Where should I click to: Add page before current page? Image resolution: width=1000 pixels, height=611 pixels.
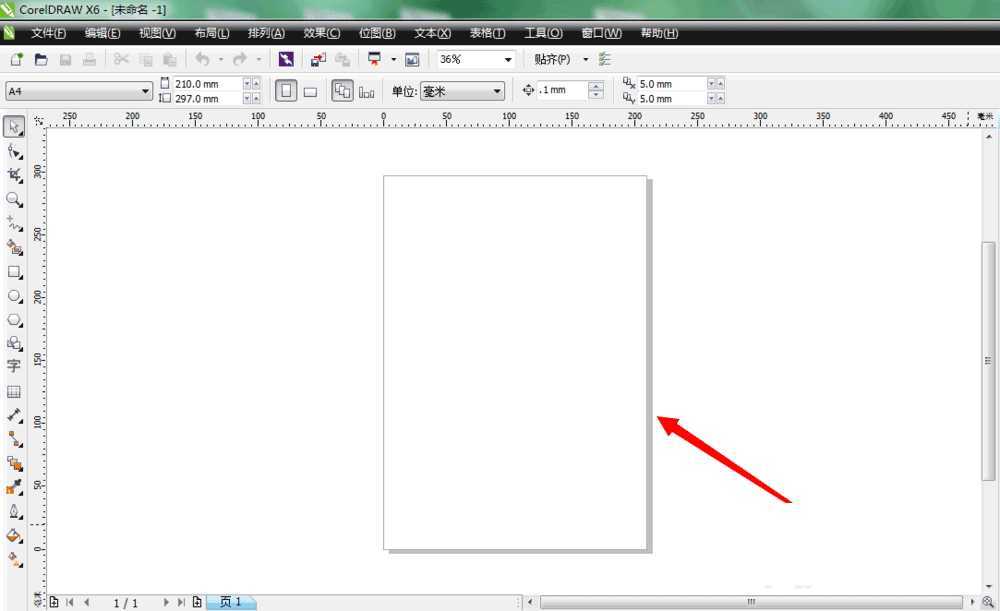click(54, 602)
